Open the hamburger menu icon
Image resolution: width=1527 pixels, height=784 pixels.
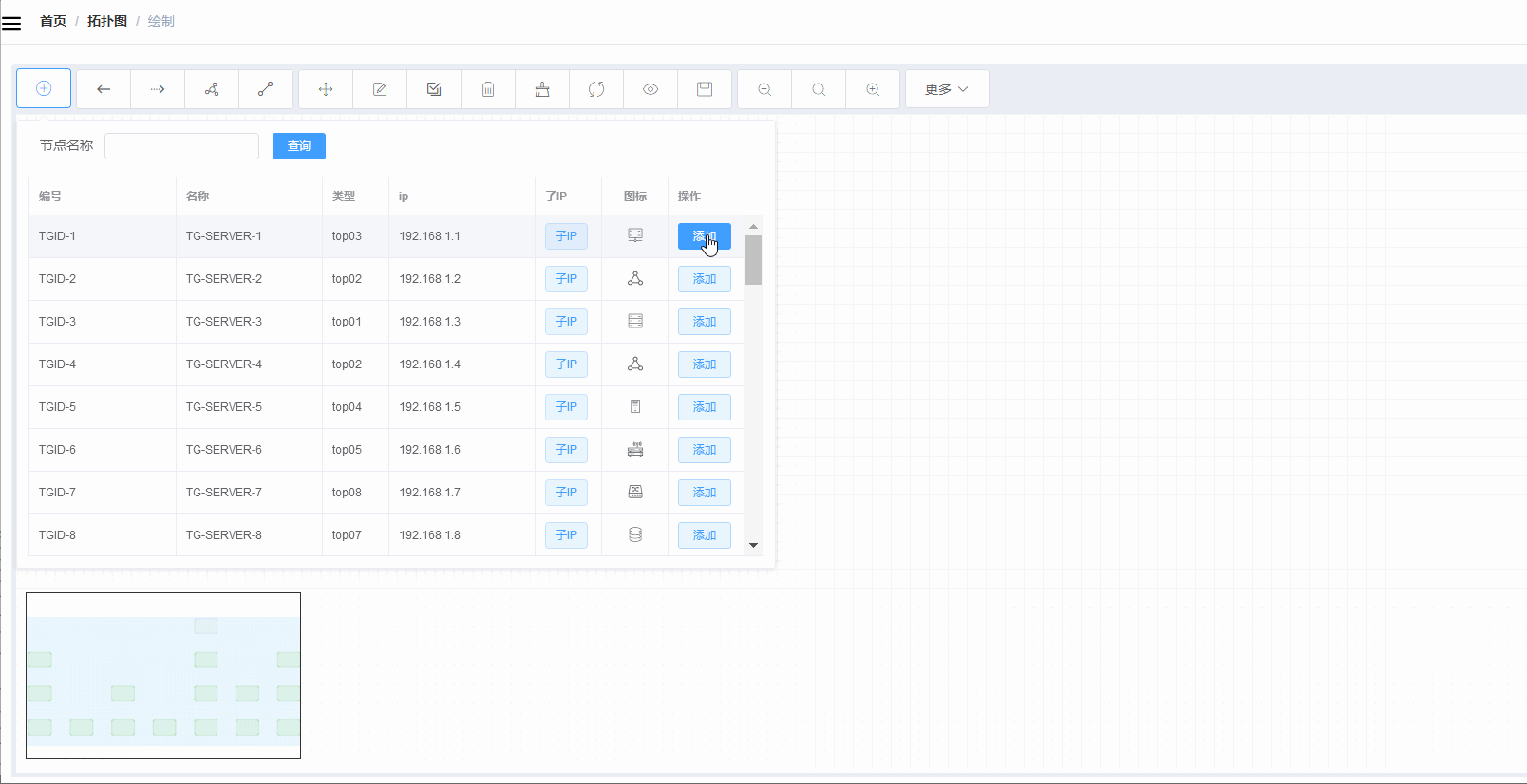click(x=11, y=24)
